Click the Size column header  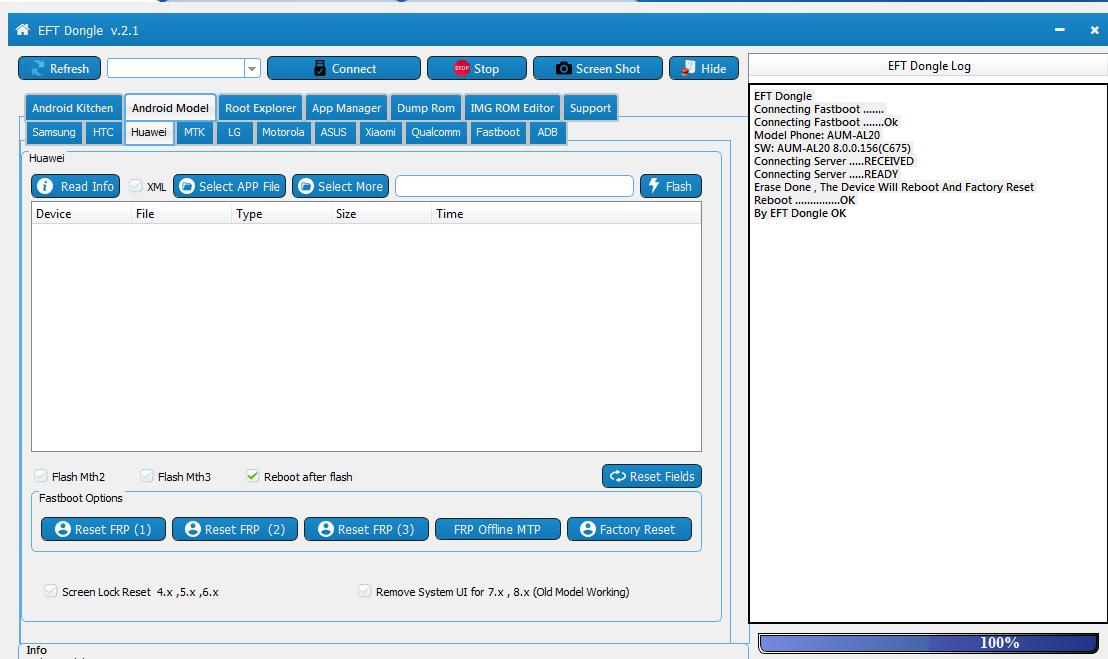(x=382, y=213)
